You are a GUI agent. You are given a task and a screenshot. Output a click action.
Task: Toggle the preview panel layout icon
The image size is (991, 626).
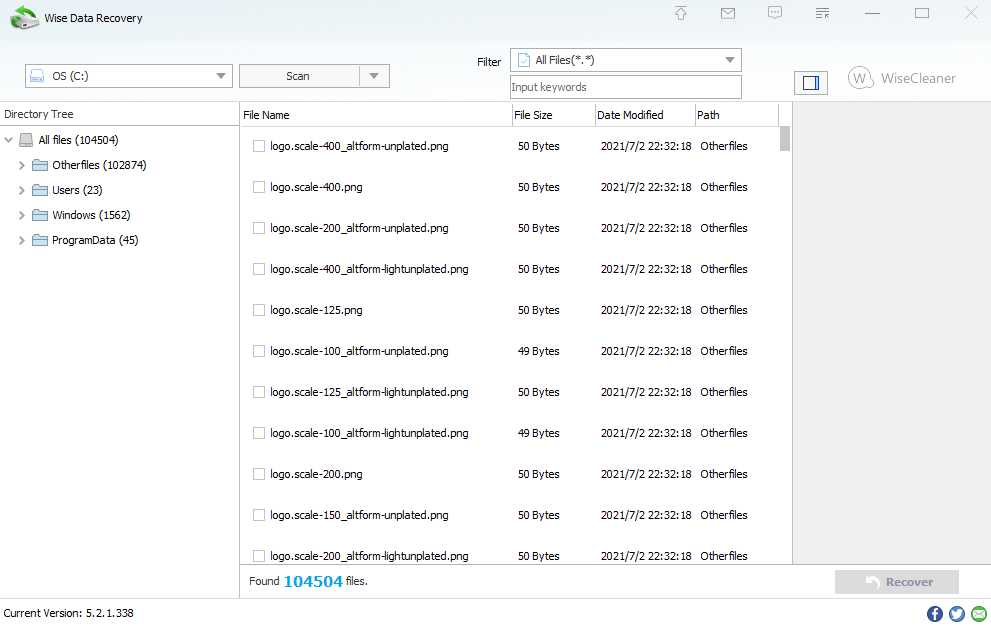(x=810, y=83)
